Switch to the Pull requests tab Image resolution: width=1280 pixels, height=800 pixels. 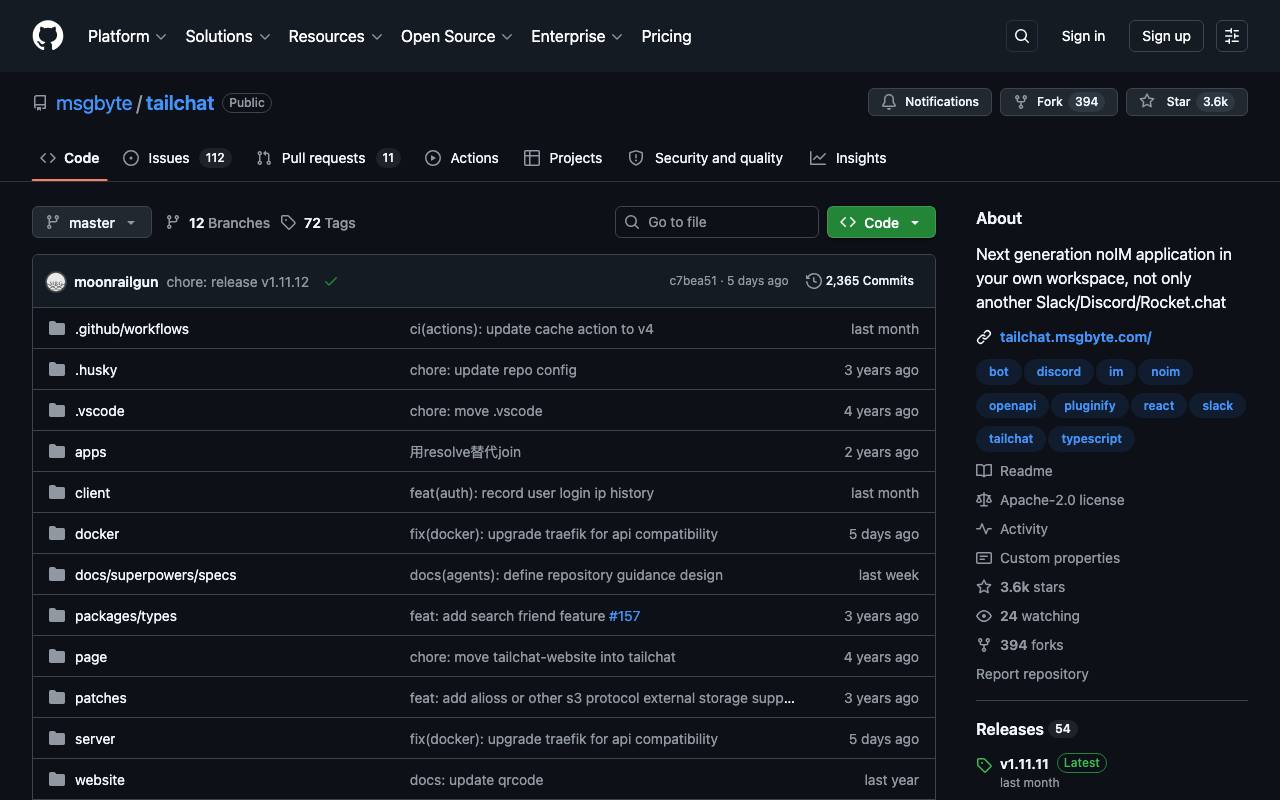pos(328,158)
